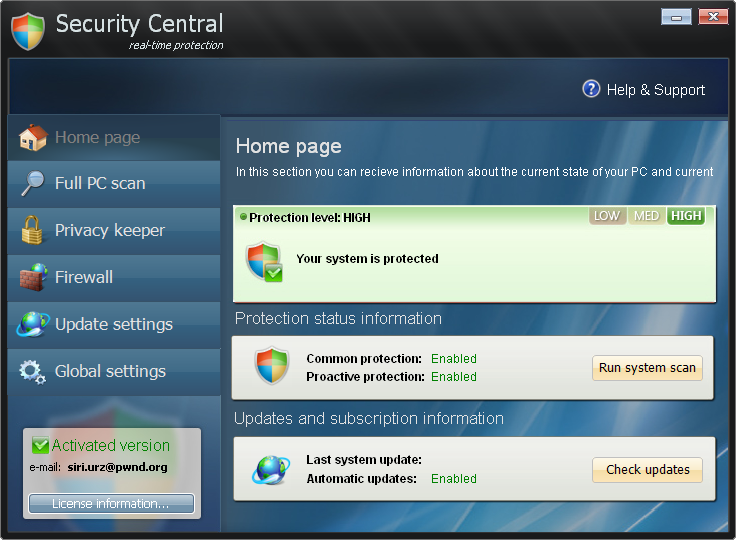Viewport: 736px width, 540px height.
Task: Click the shield icon beside Common protection
Action: (271, 366)
